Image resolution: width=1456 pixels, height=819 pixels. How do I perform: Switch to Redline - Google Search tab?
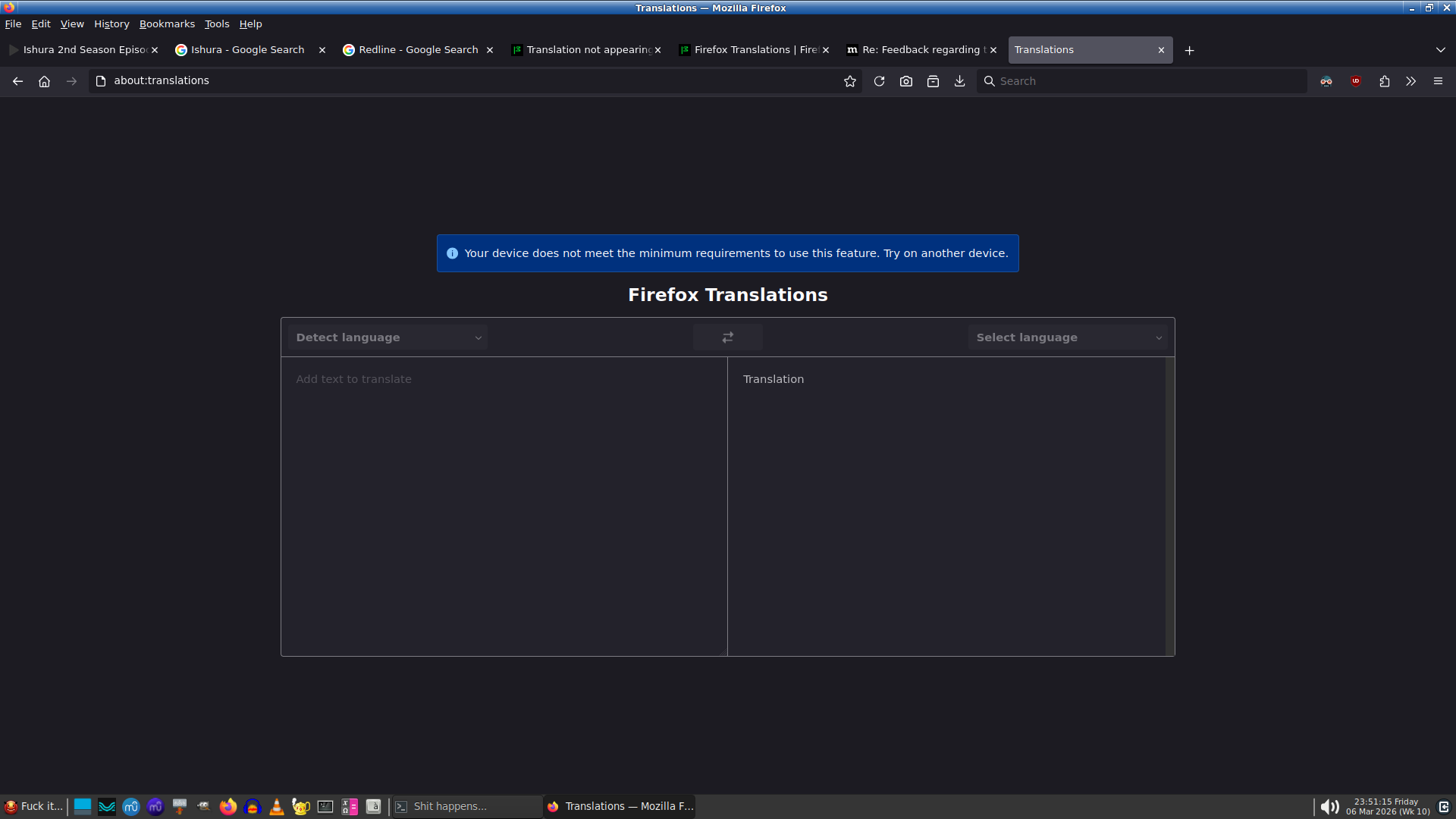(x=417, y=50)
